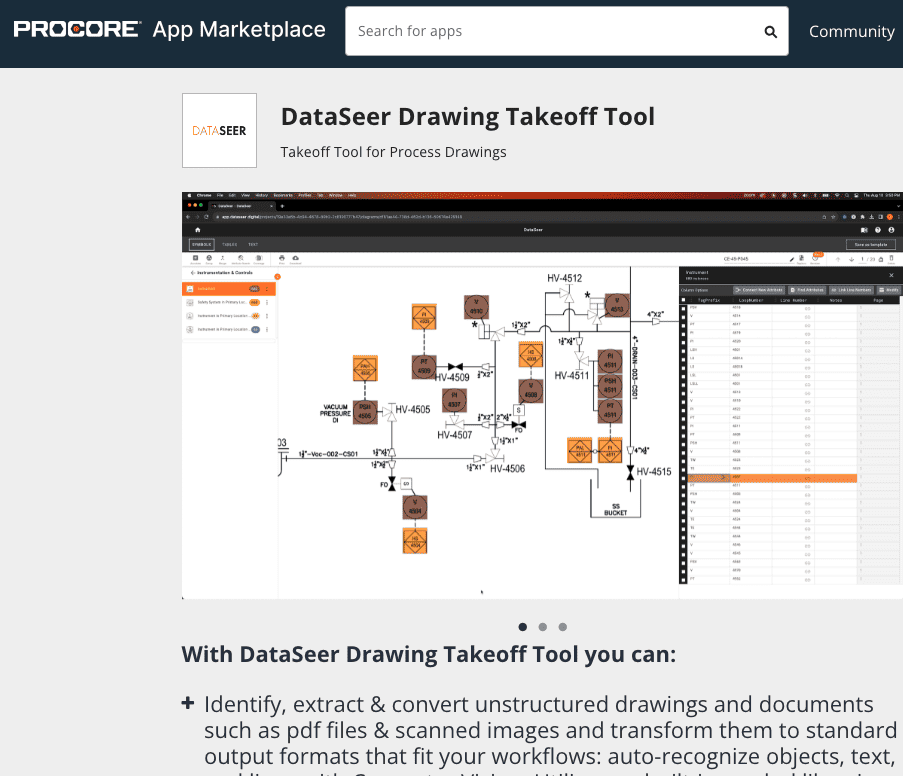Select the search tool in the symbols toolbar
Viewport: 903px width, 776px height.
(240, 259)
